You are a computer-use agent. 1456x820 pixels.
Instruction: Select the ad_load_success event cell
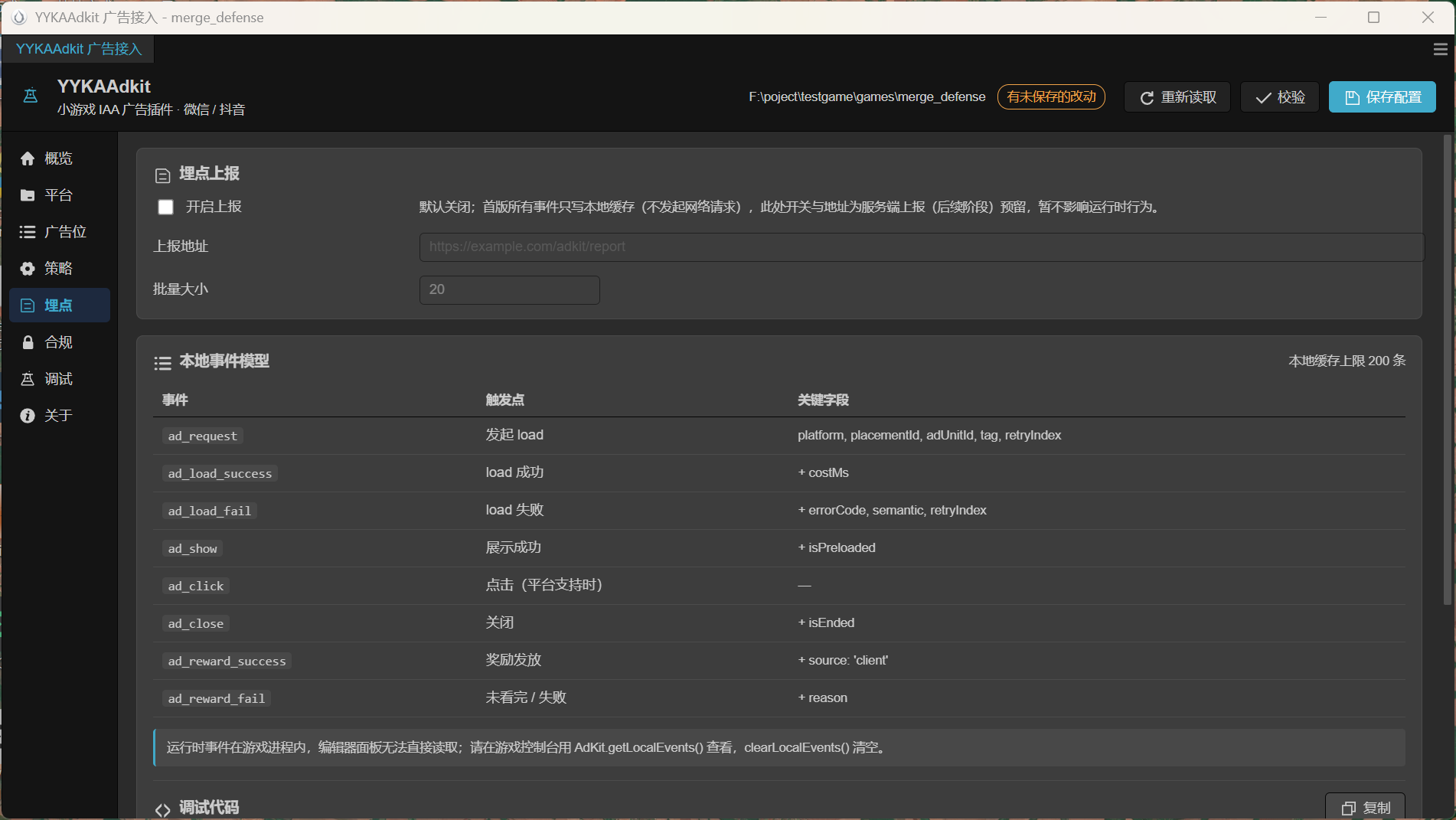[220, 473]
